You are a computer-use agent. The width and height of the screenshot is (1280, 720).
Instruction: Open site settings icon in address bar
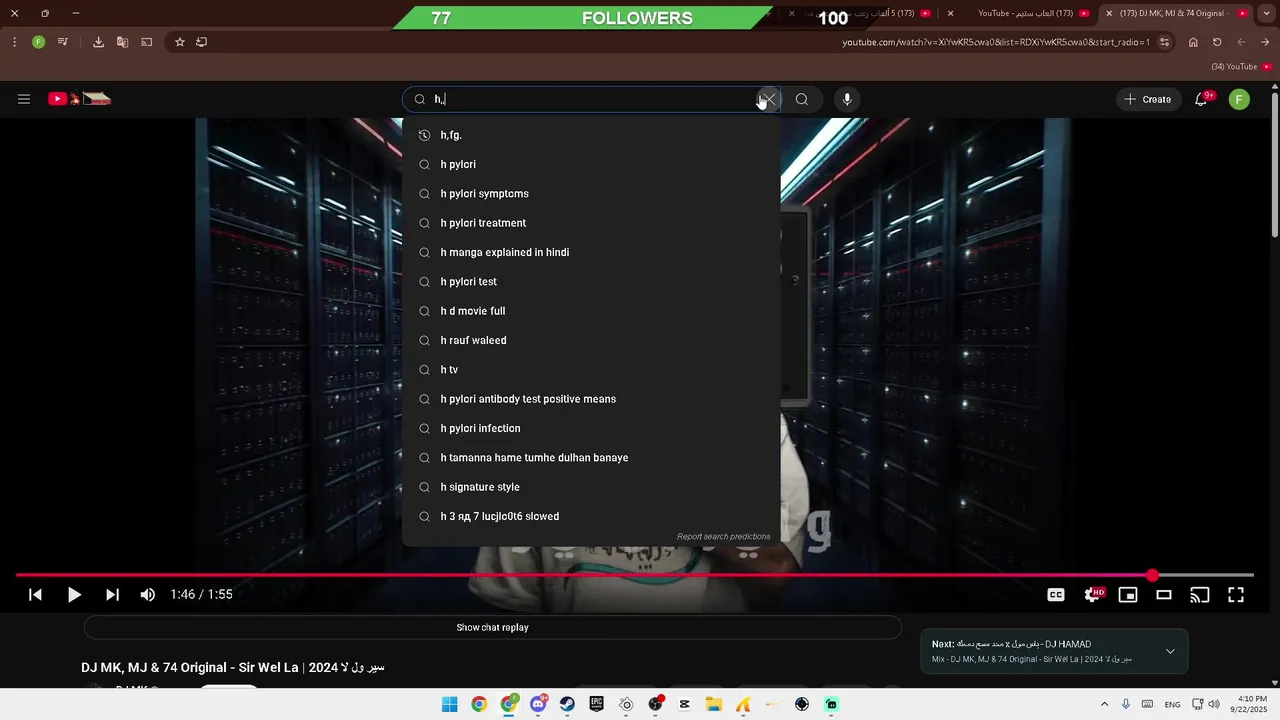1164,42
